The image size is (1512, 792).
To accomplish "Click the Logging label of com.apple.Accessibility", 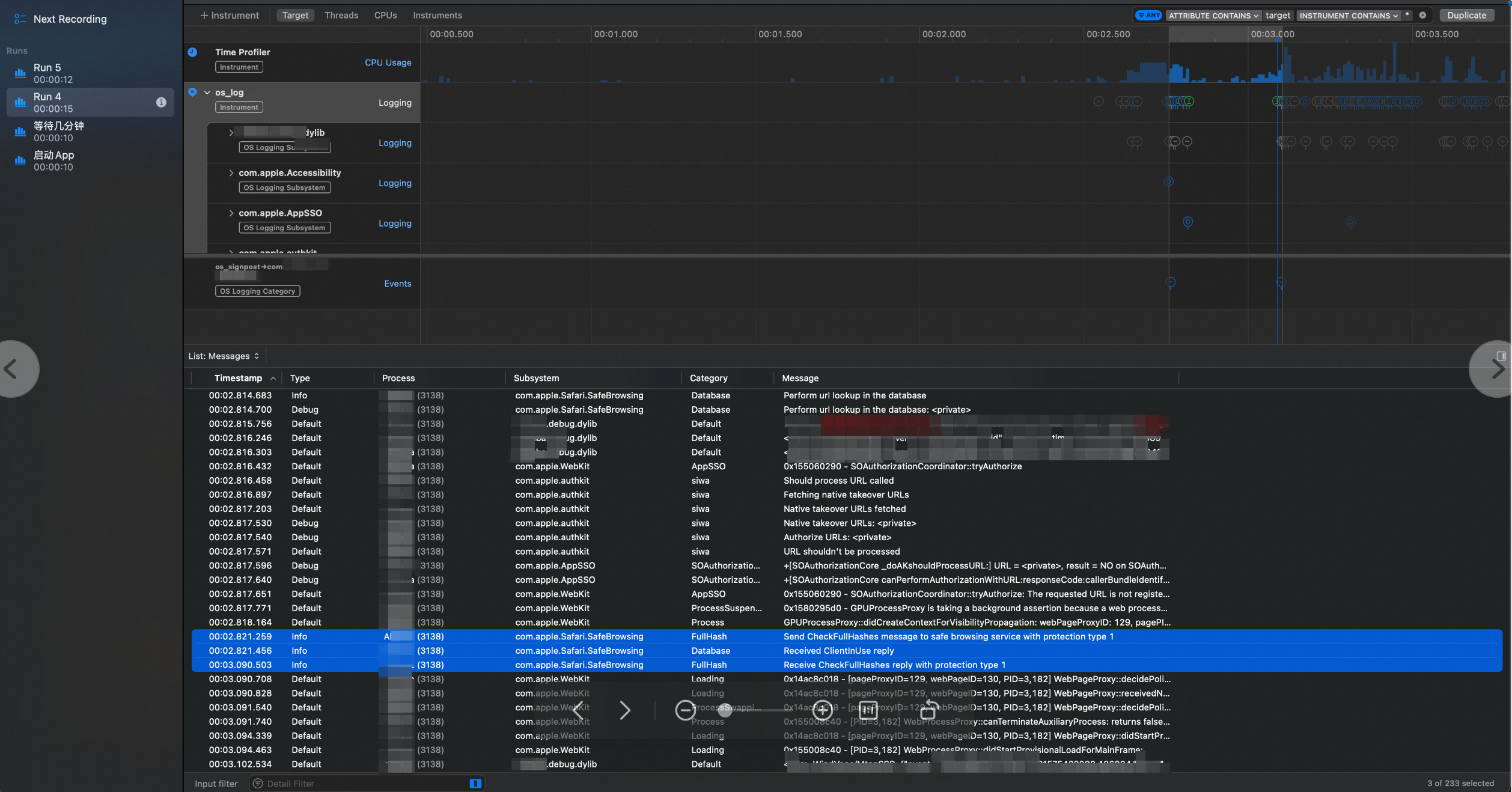I will [x=395, y=183].
